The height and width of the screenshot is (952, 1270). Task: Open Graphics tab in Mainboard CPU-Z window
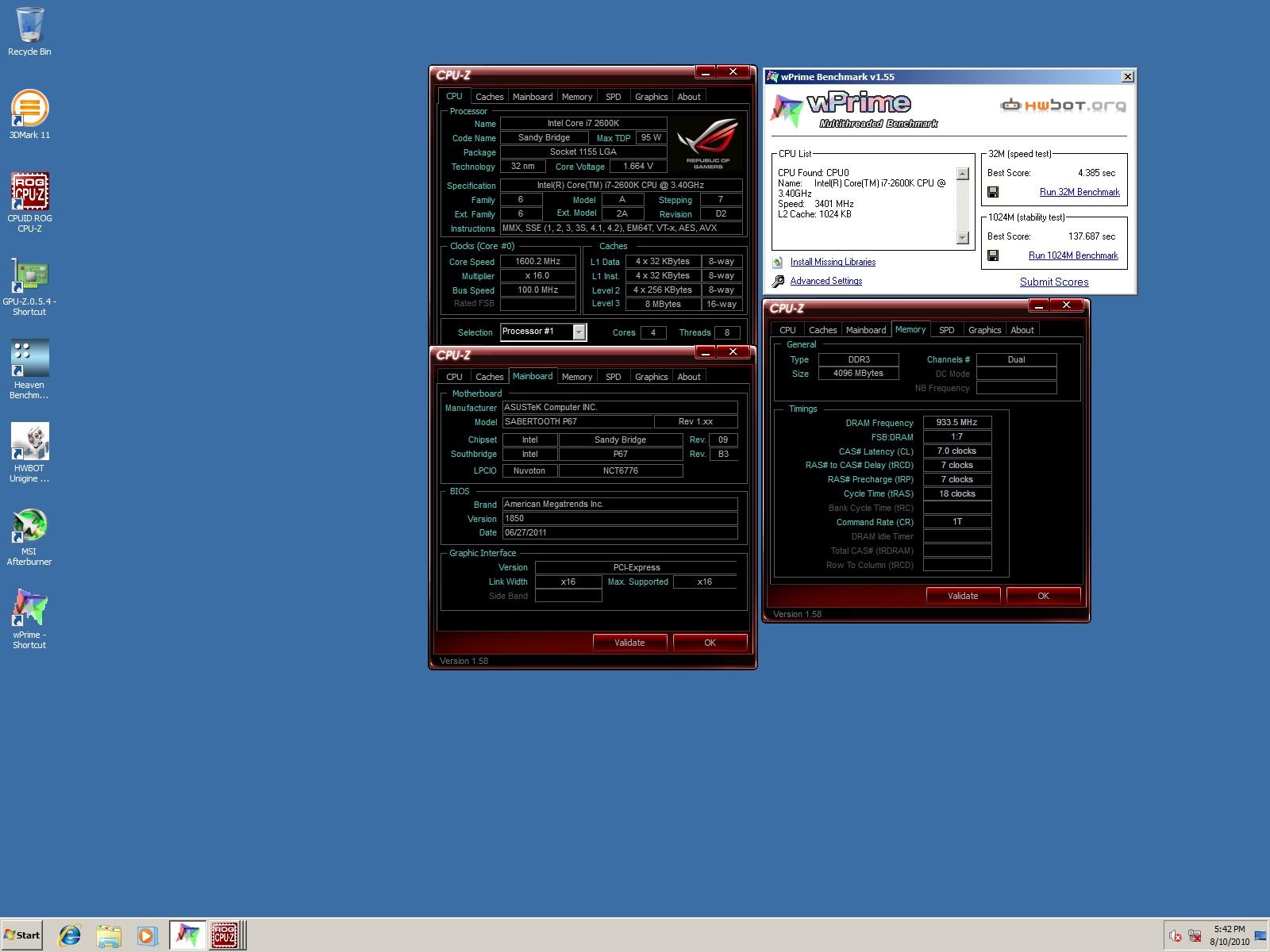(652, 377)
